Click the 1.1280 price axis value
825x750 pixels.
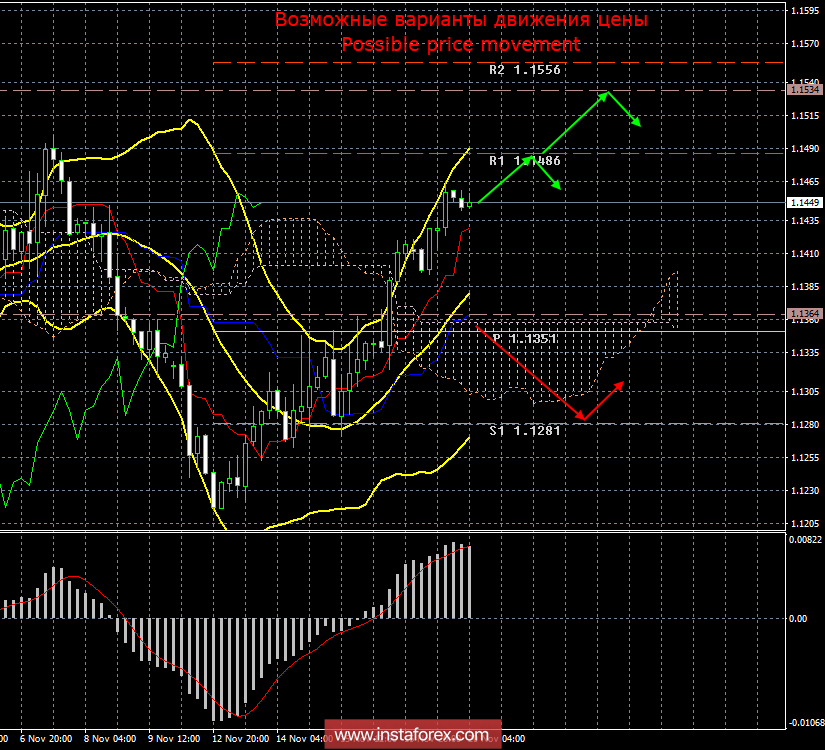805,425
